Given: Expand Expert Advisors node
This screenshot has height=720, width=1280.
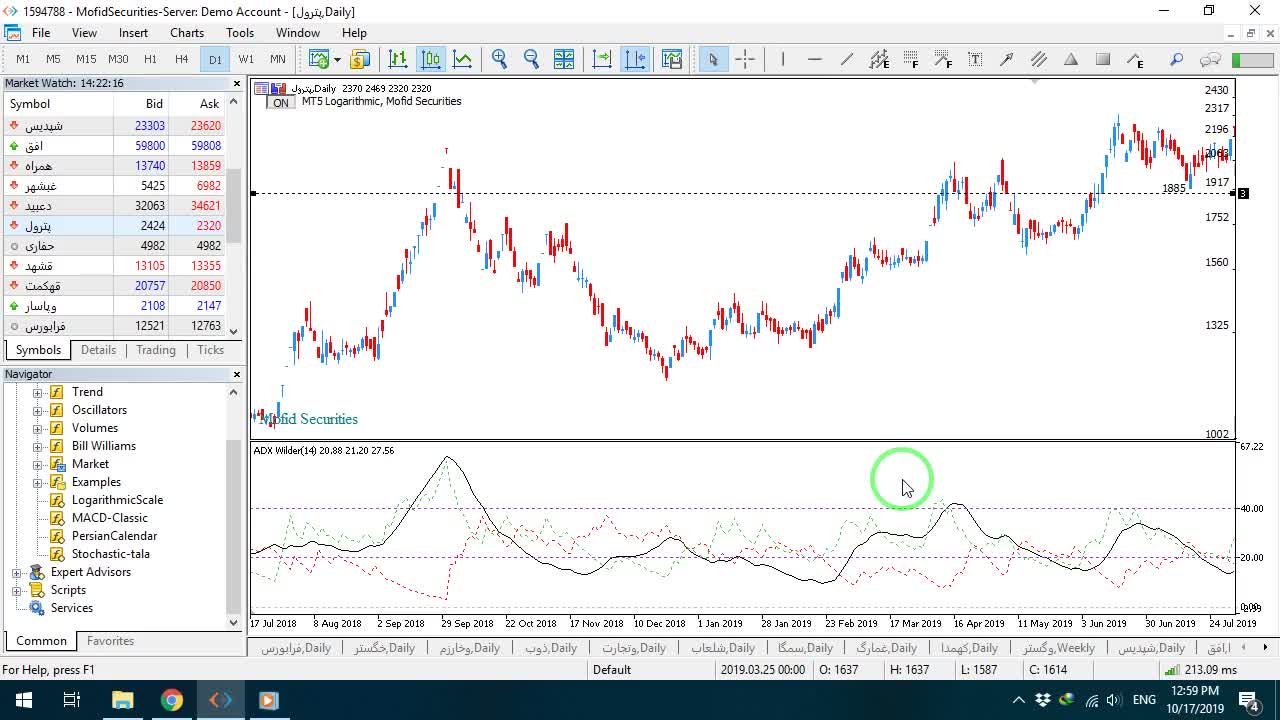Looking at the screenshot, I should click(x=17, y=572).
